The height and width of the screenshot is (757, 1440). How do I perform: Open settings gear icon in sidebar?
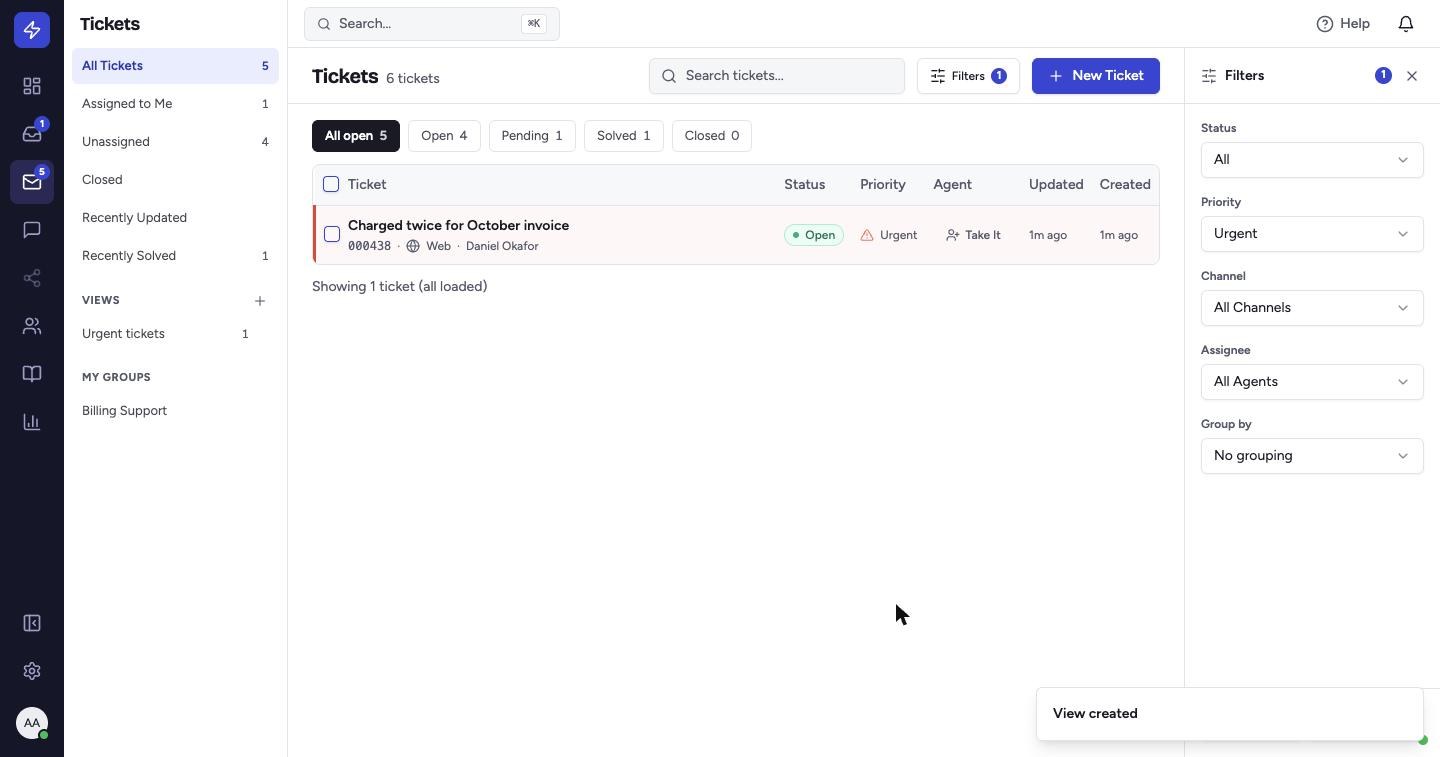pyautogui.click(x=32, y=671)
